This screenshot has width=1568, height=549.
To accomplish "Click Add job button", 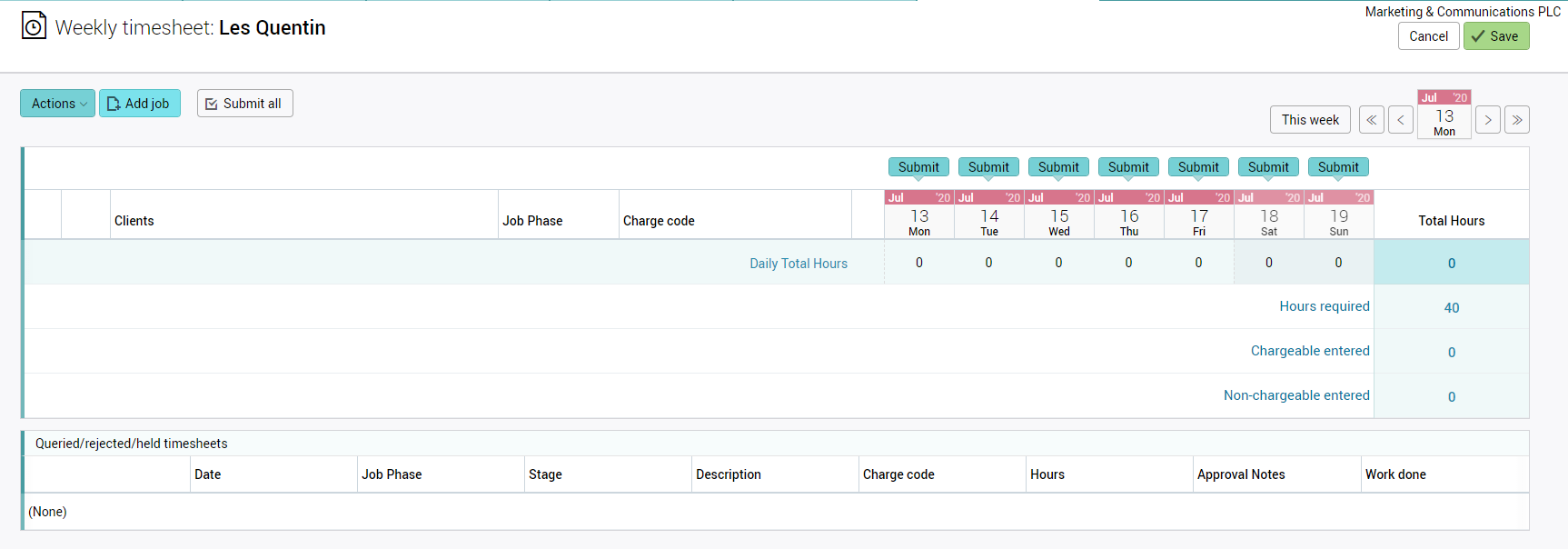I will tap(140, 104).
